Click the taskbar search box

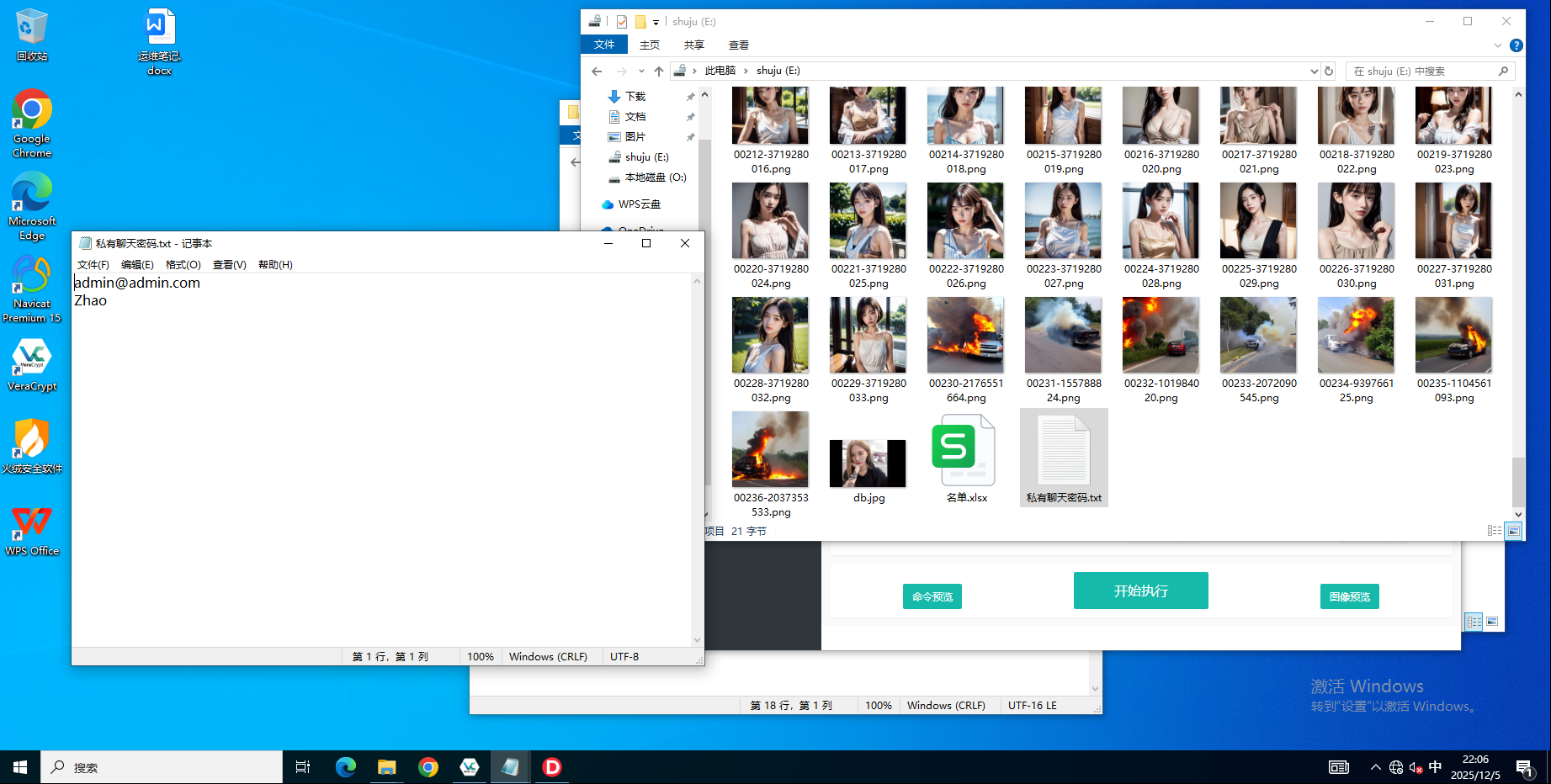pyautogui.click(x=162, y=767)
